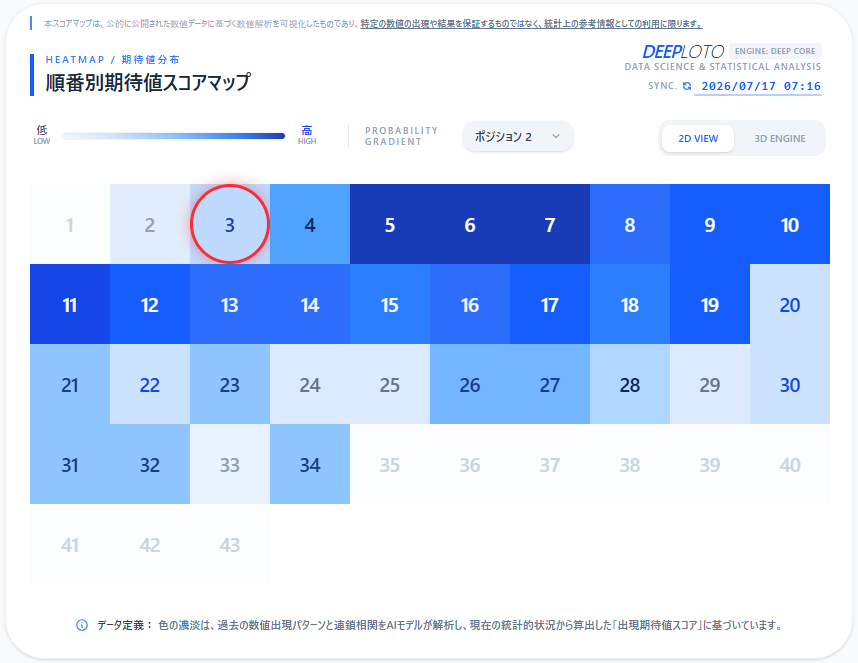Select heatmap cell number 6
This screenshot has height=663, width=858.
point(470,224)
